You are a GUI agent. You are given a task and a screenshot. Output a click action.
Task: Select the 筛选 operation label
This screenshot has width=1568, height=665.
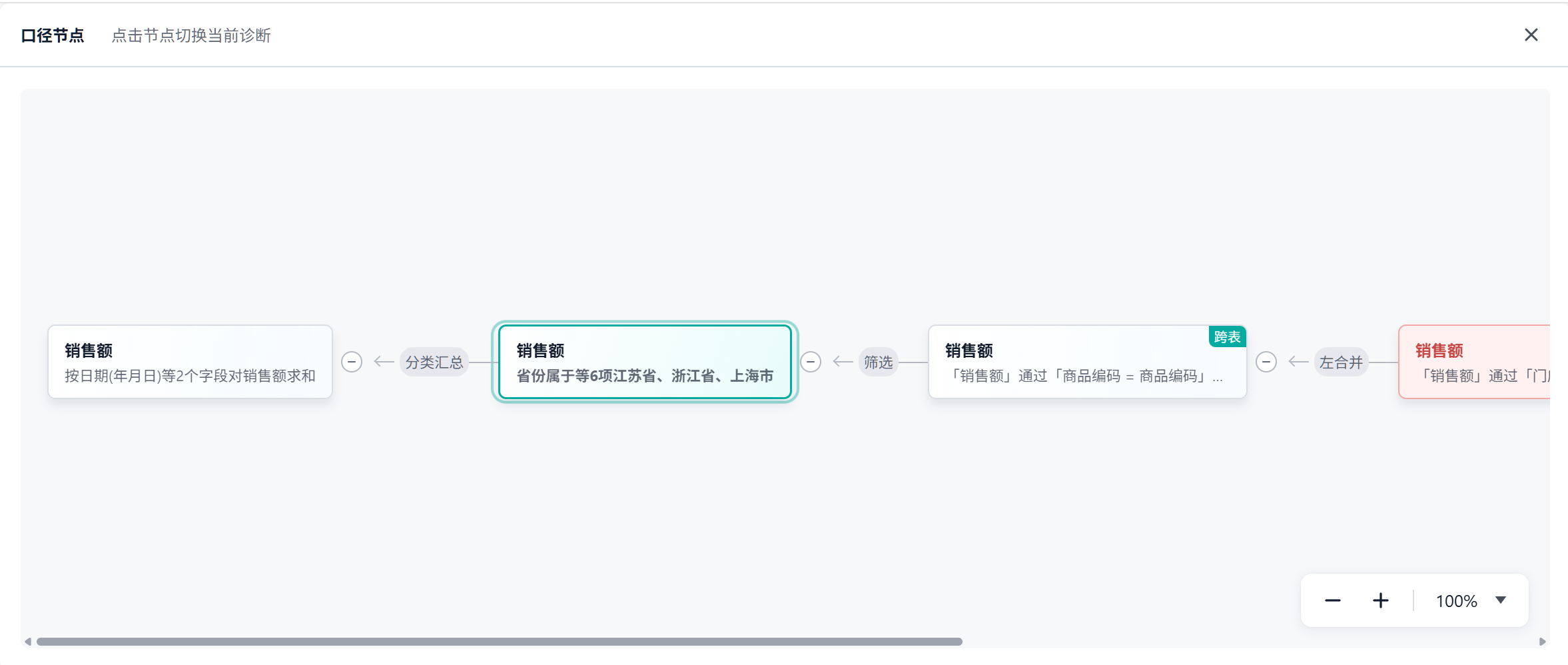click(x=878, y=362)
